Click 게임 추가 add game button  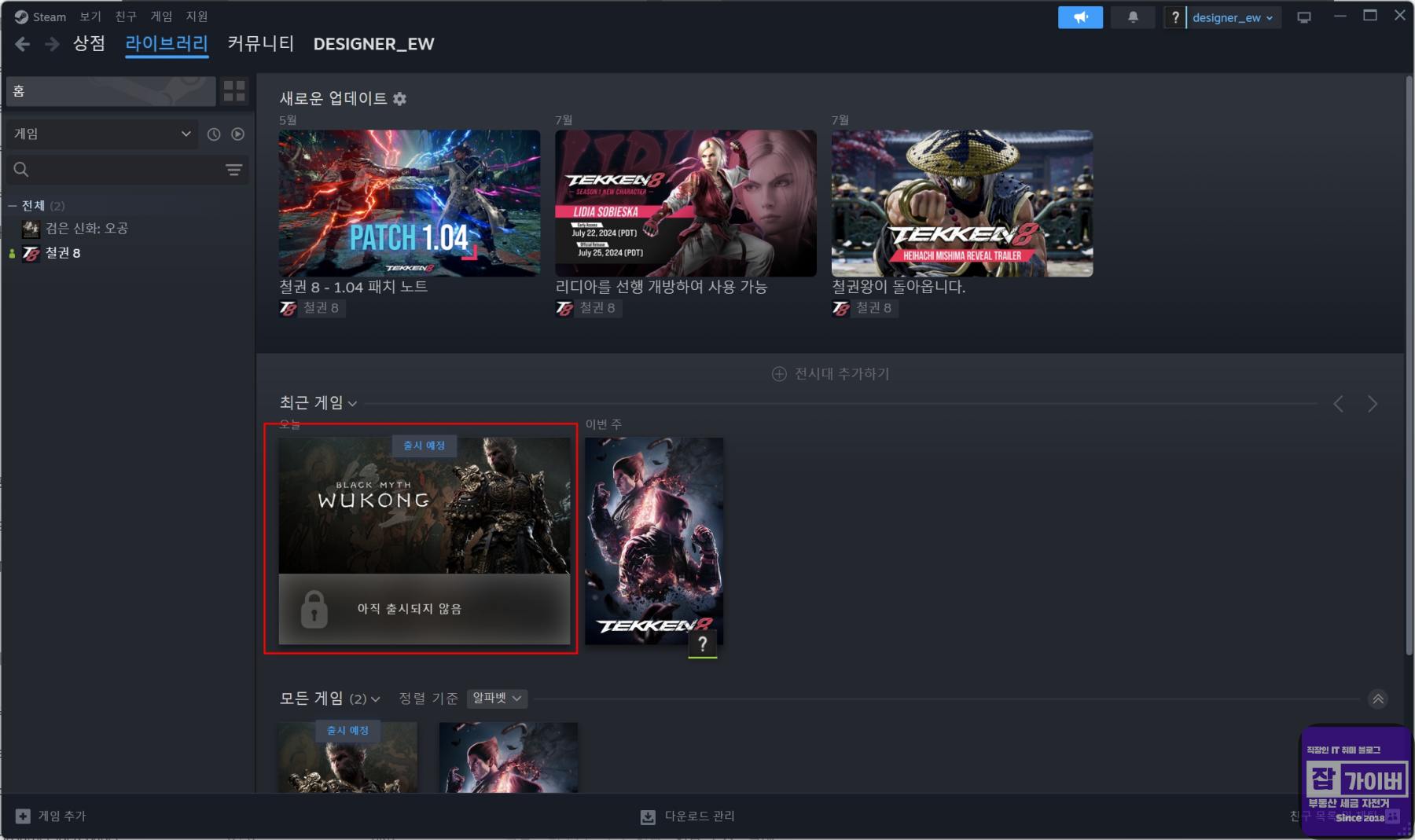click(x=51, y=816)
